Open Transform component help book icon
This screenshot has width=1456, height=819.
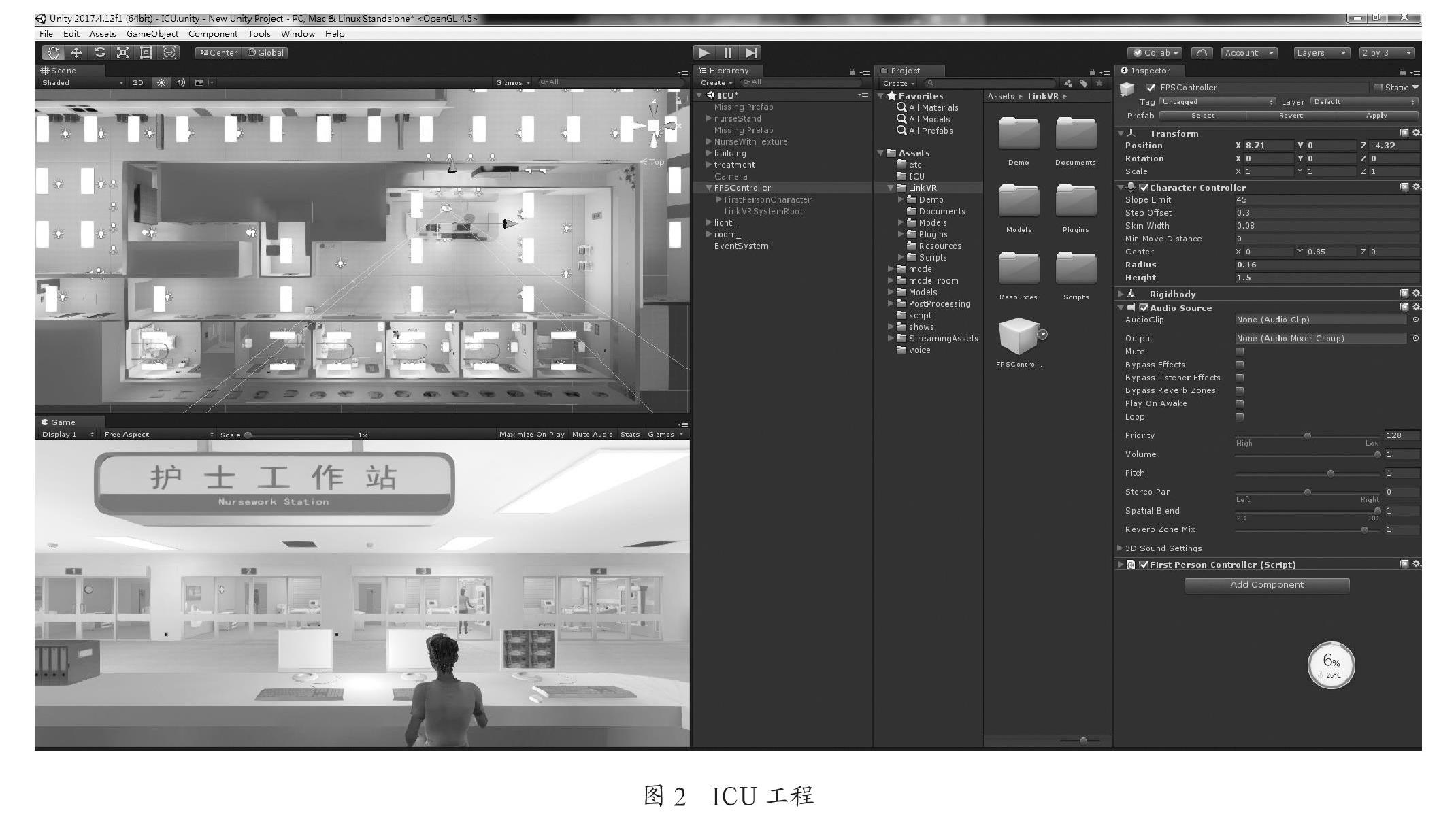point(1404,133)
